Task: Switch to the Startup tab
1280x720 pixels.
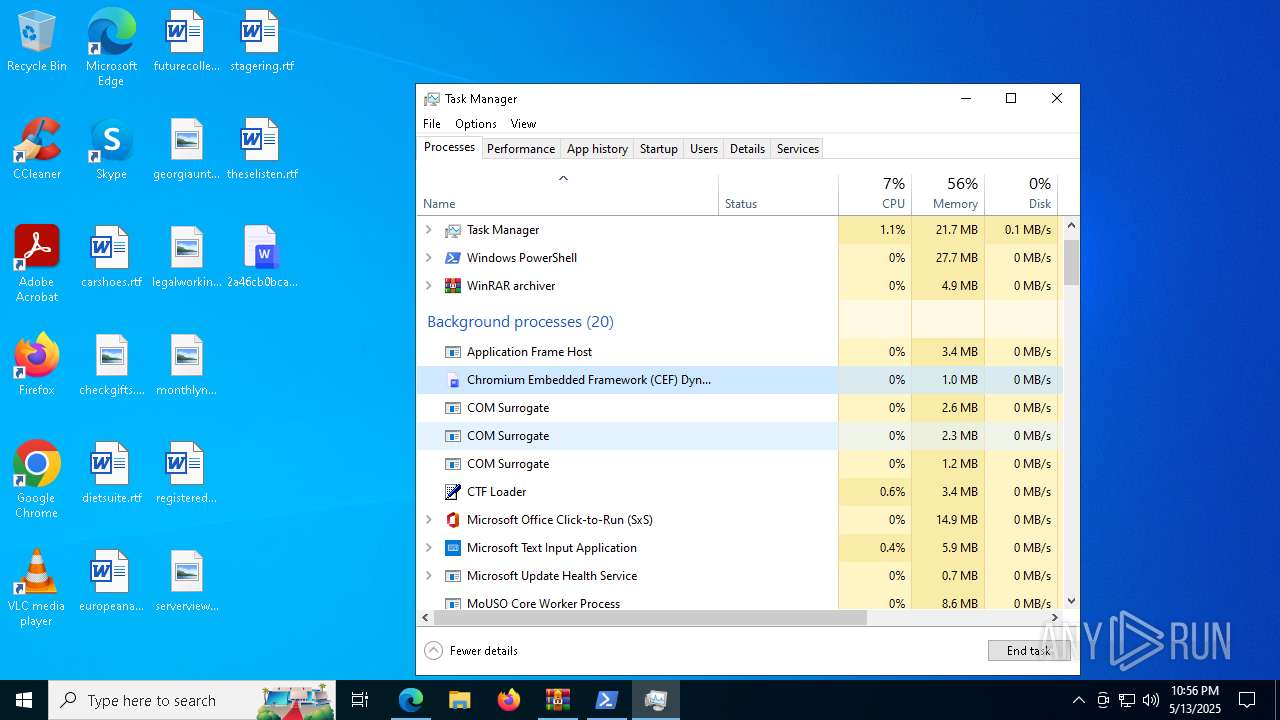Action: coord(659,149)
